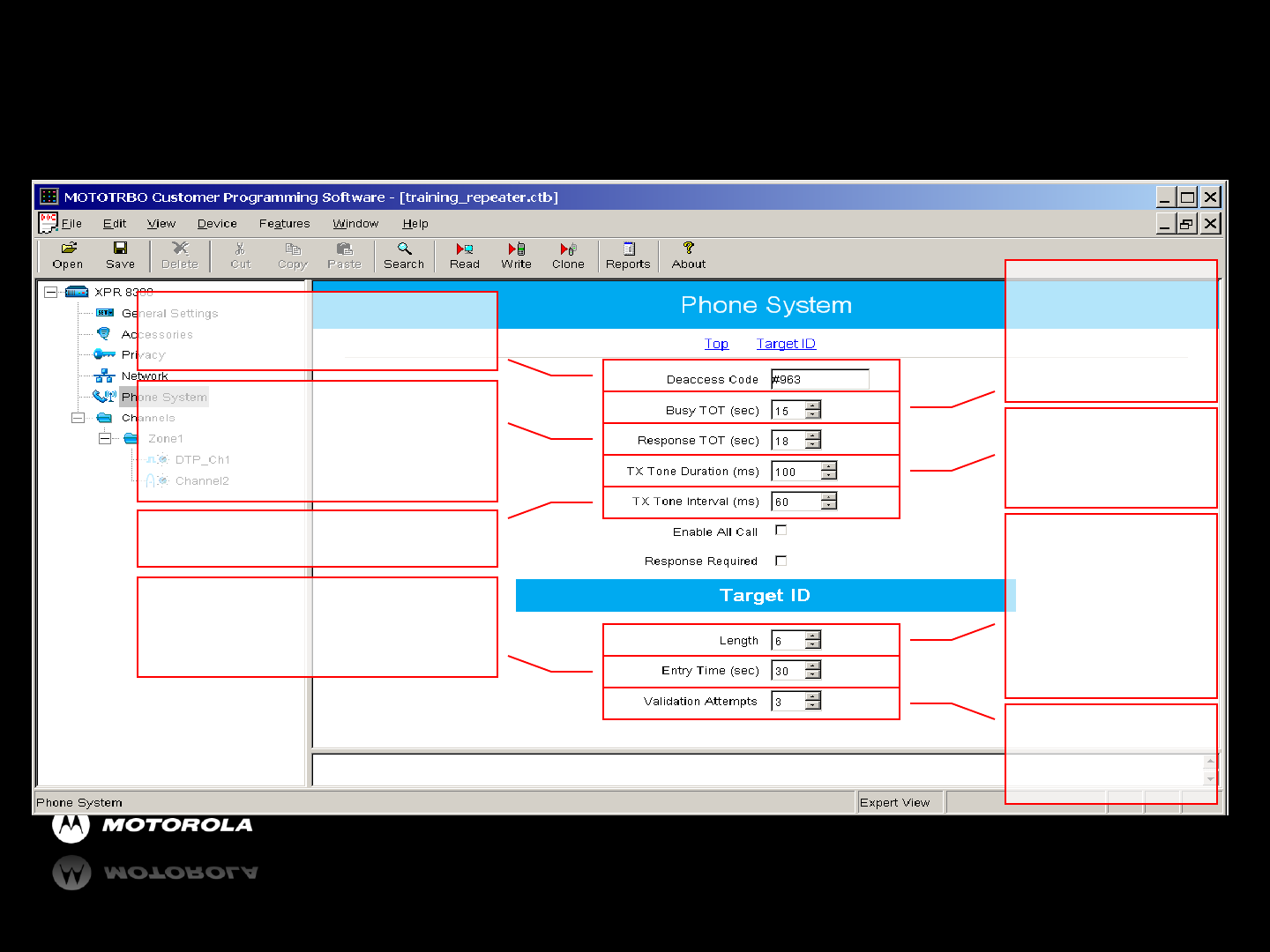Click the Channel2 channel icon
Viewport: 1270px width, 952px height.
(x=157, y=480)
